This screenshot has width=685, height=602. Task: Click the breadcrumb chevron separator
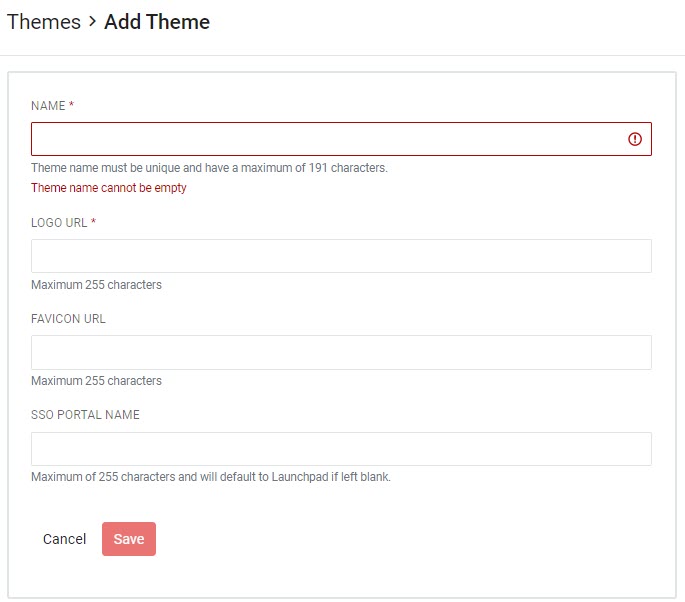[92, 21]
